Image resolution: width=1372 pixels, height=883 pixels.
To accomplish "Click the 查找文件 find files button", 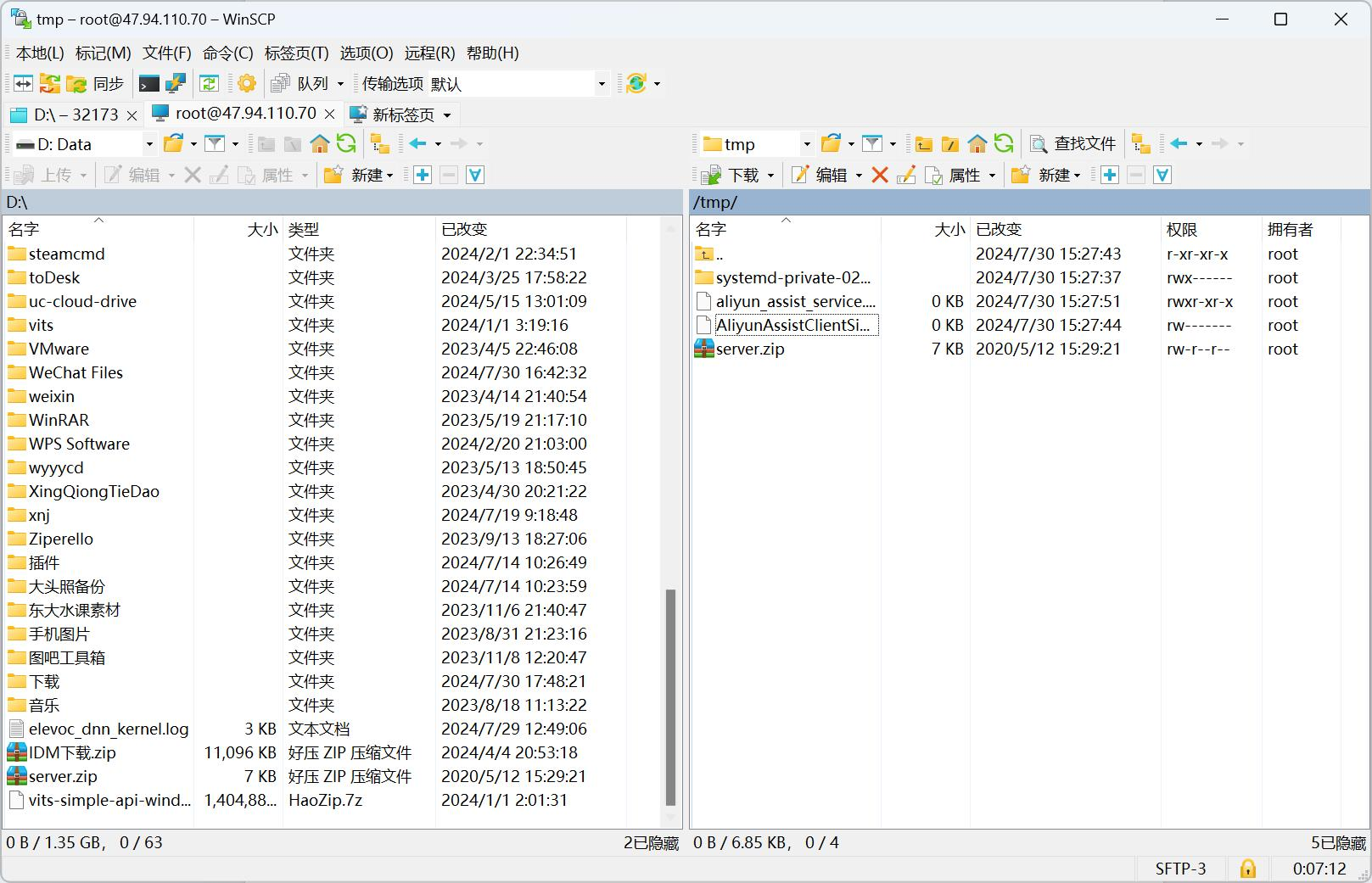I will tap(1073, 143).
